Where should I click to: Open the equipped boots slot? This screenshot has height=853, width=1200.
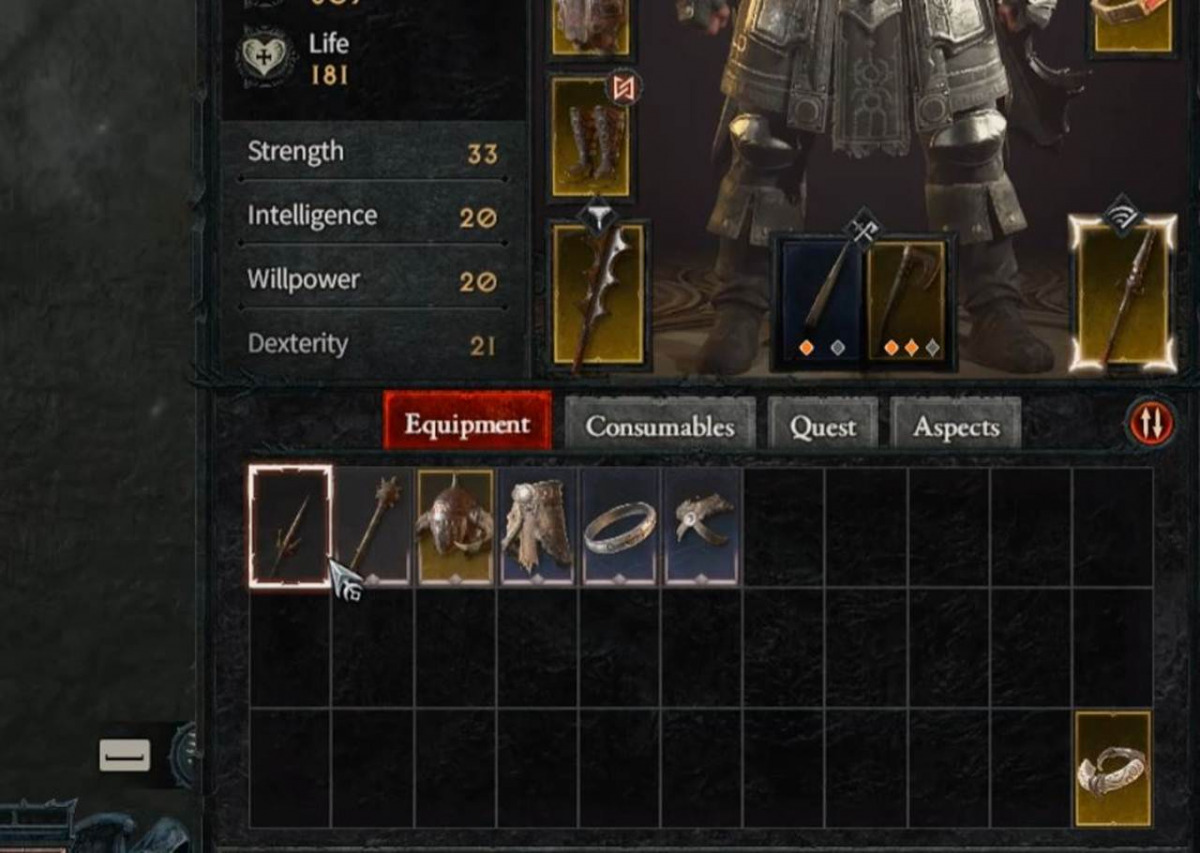590,138
